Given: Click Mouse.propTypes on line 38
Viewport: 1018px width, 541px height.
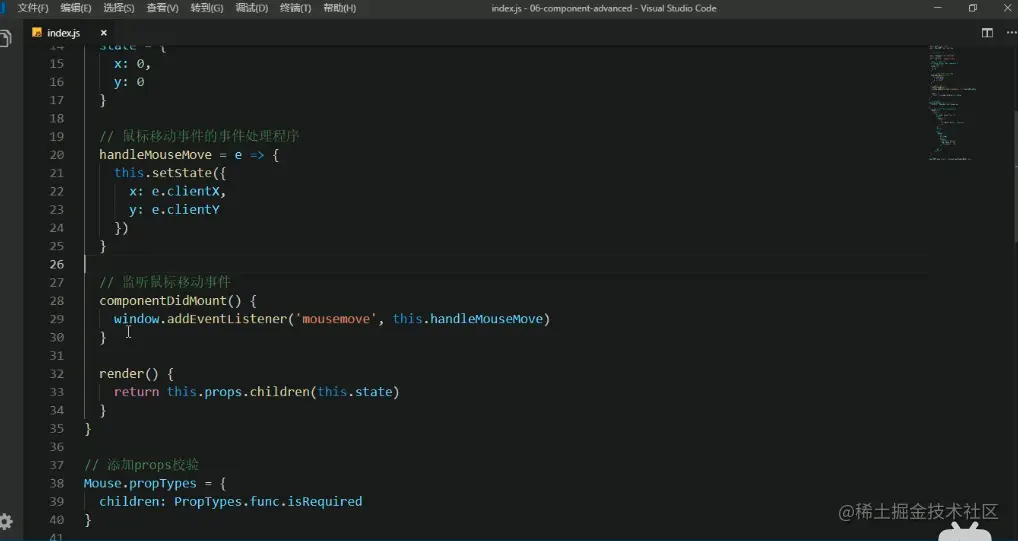Looking at the screenshot, I should coord(140,483).
